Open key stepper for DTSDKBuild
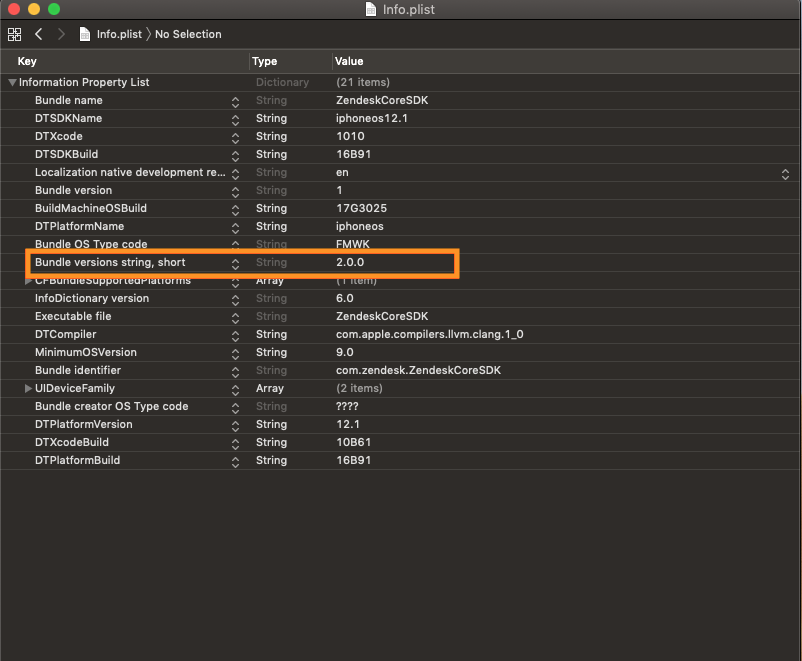 (x=235, y=156)
